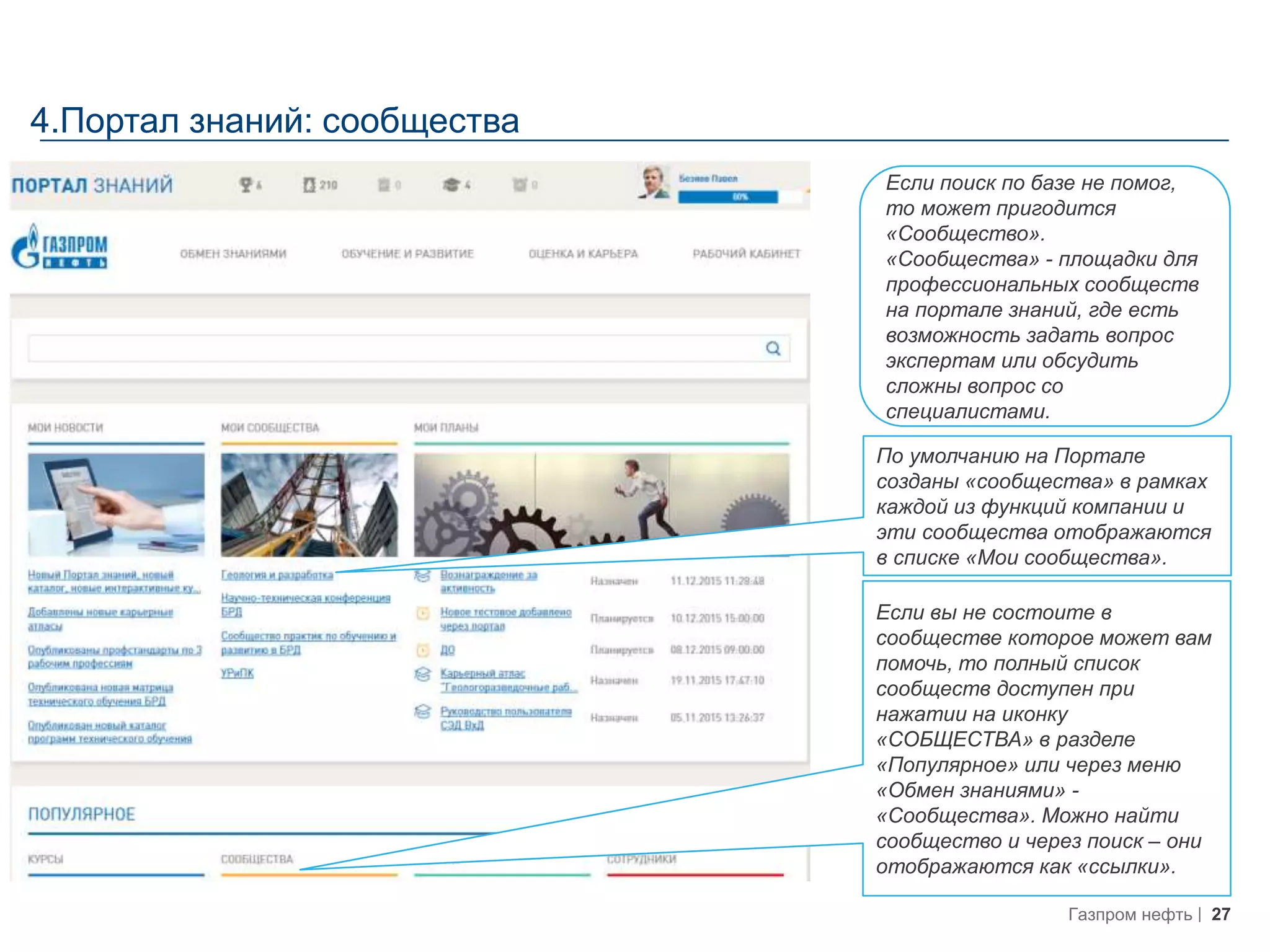Click icon beside Карьерный атлас plan item
Viewport: 1270px width, 952px height.
tap(422, 674)
